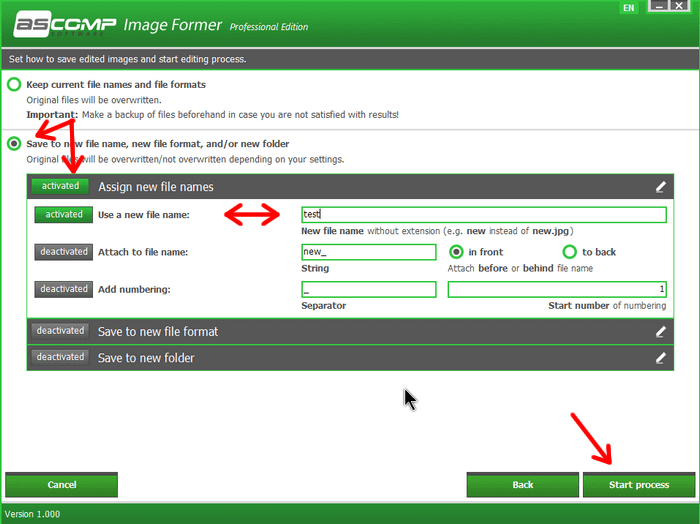Expand the Save to new folder section
The image size is (700, 524).
[x=350, y=358]
